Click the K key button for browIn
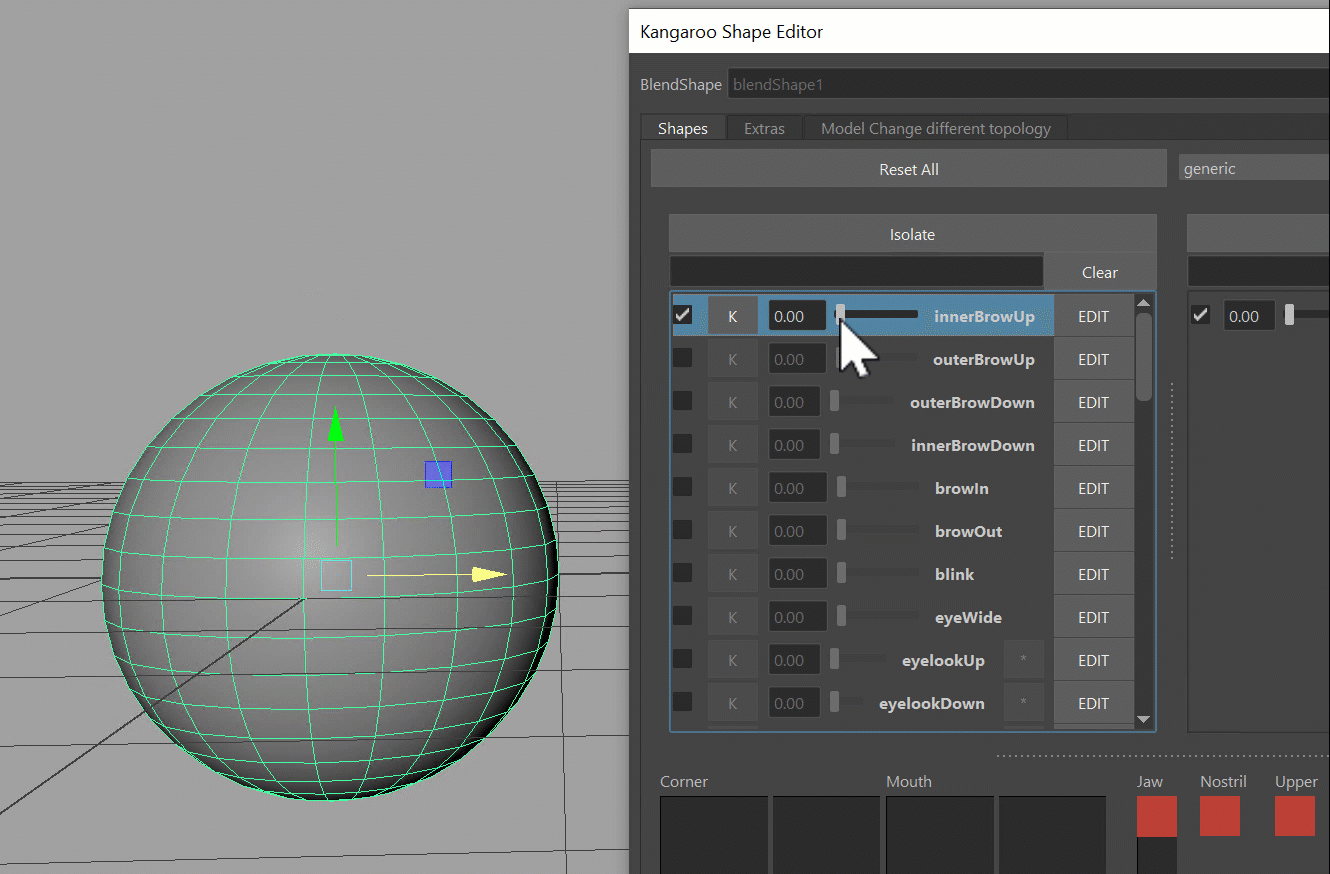The height and width of the screenshot is (874, 1330). pos(732,488)
